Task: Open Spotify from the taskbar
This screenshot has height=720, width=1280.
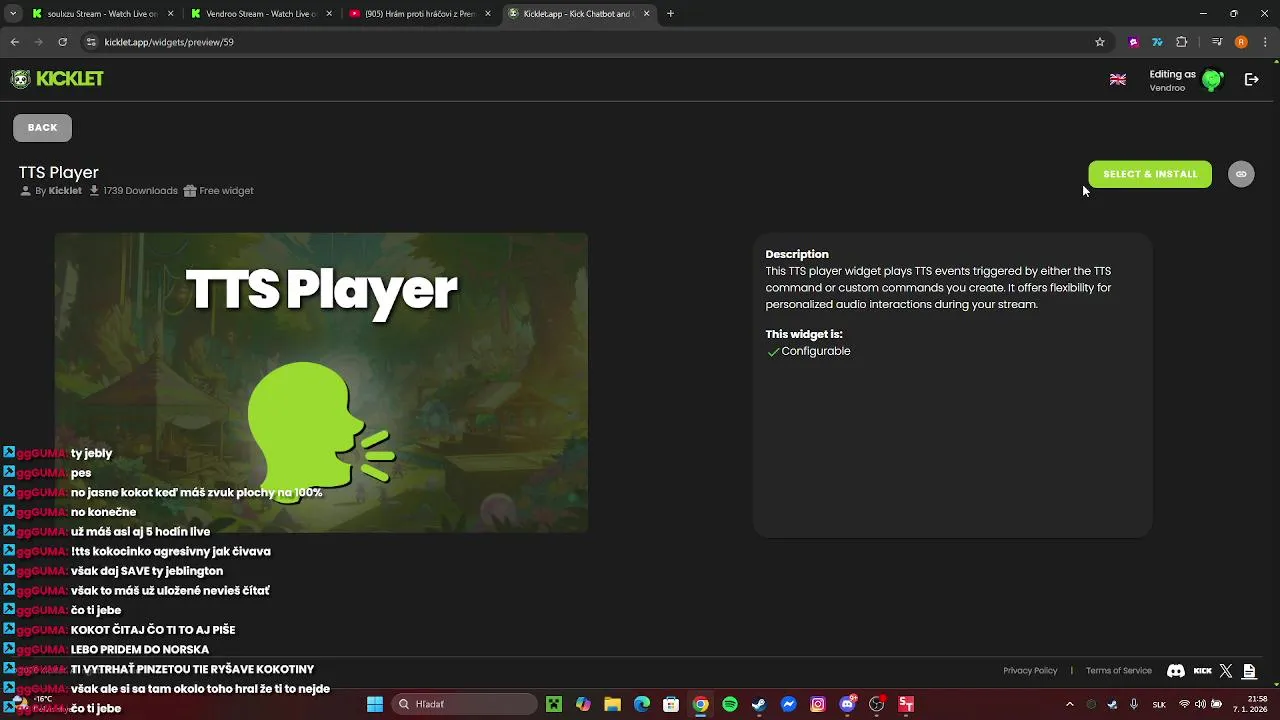Action: click(730, 704)
